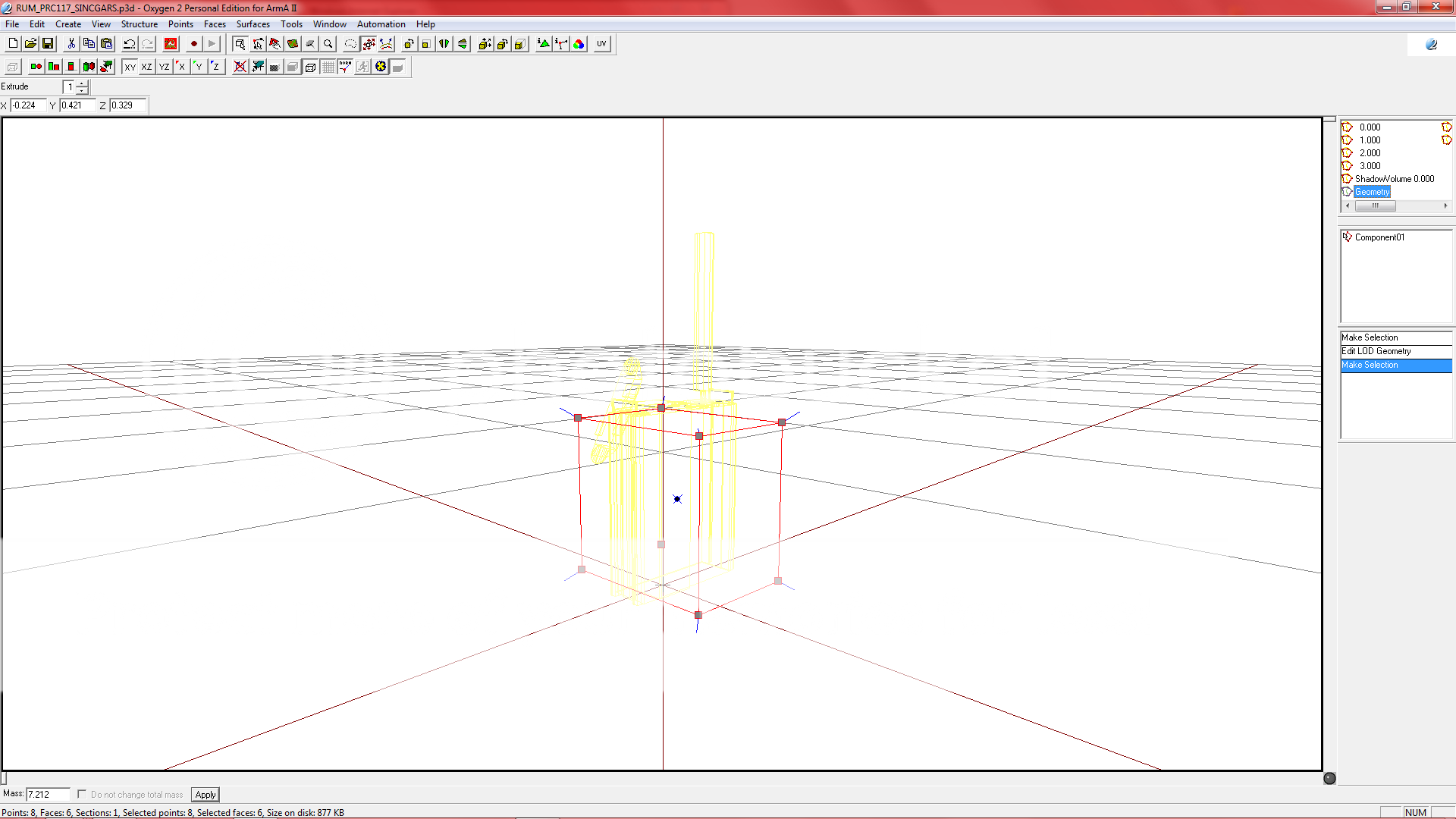Click the RGB color circles icon
The width and height of the screenshot is (1456, 819).
(579, 44)
